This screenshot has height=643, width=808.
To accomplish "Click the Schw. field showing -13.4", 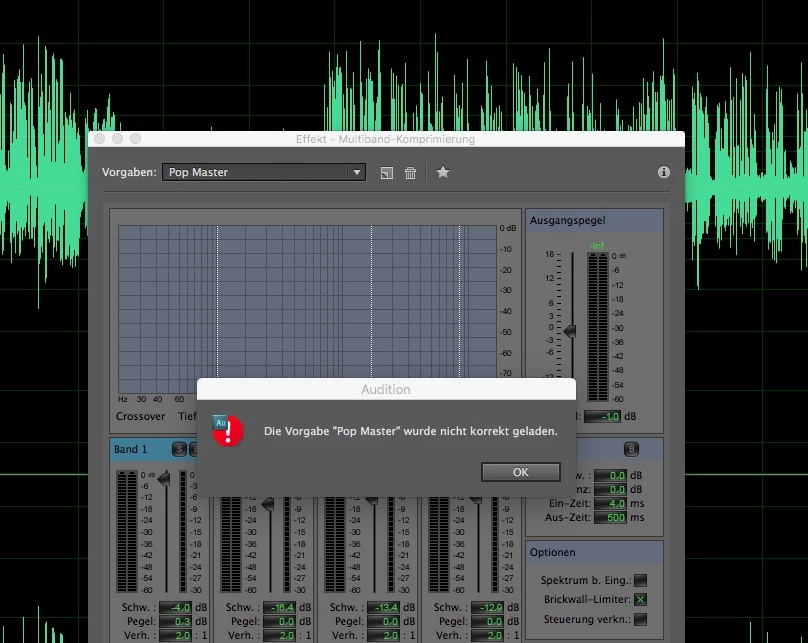I will [383, 607].
